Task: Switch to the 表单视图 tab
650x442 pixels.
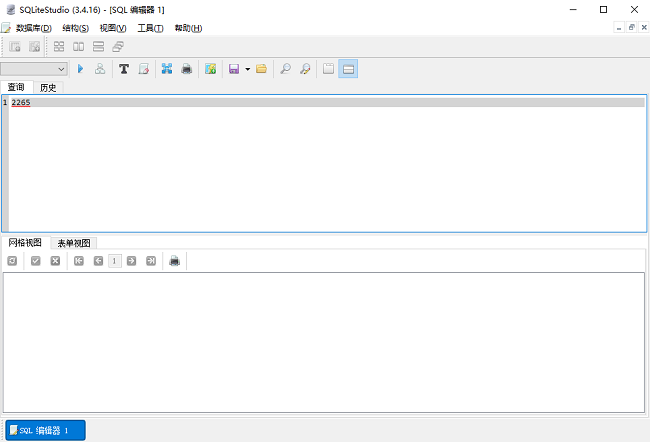Action: point(73,243)
